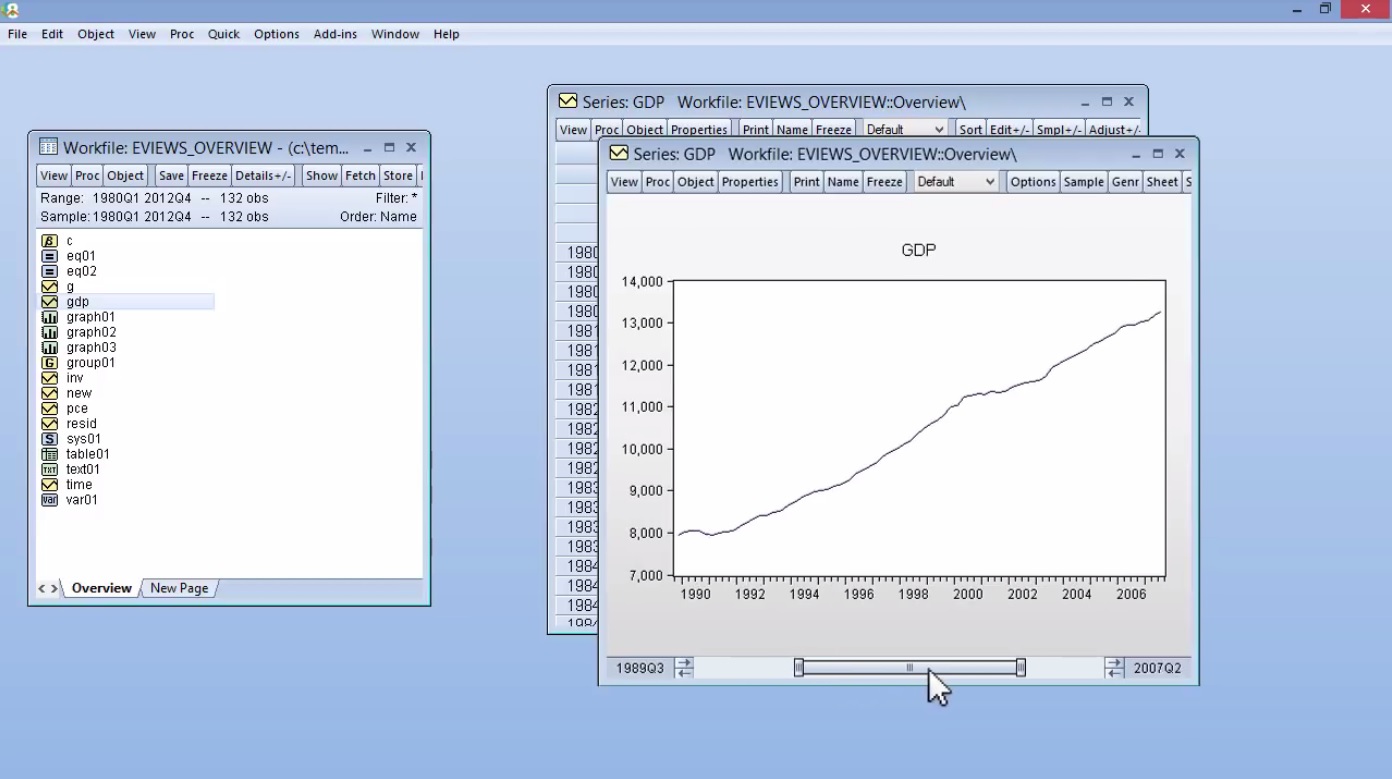
Task: Click Save in the workfile toolbar
Action: coord(171,176)
